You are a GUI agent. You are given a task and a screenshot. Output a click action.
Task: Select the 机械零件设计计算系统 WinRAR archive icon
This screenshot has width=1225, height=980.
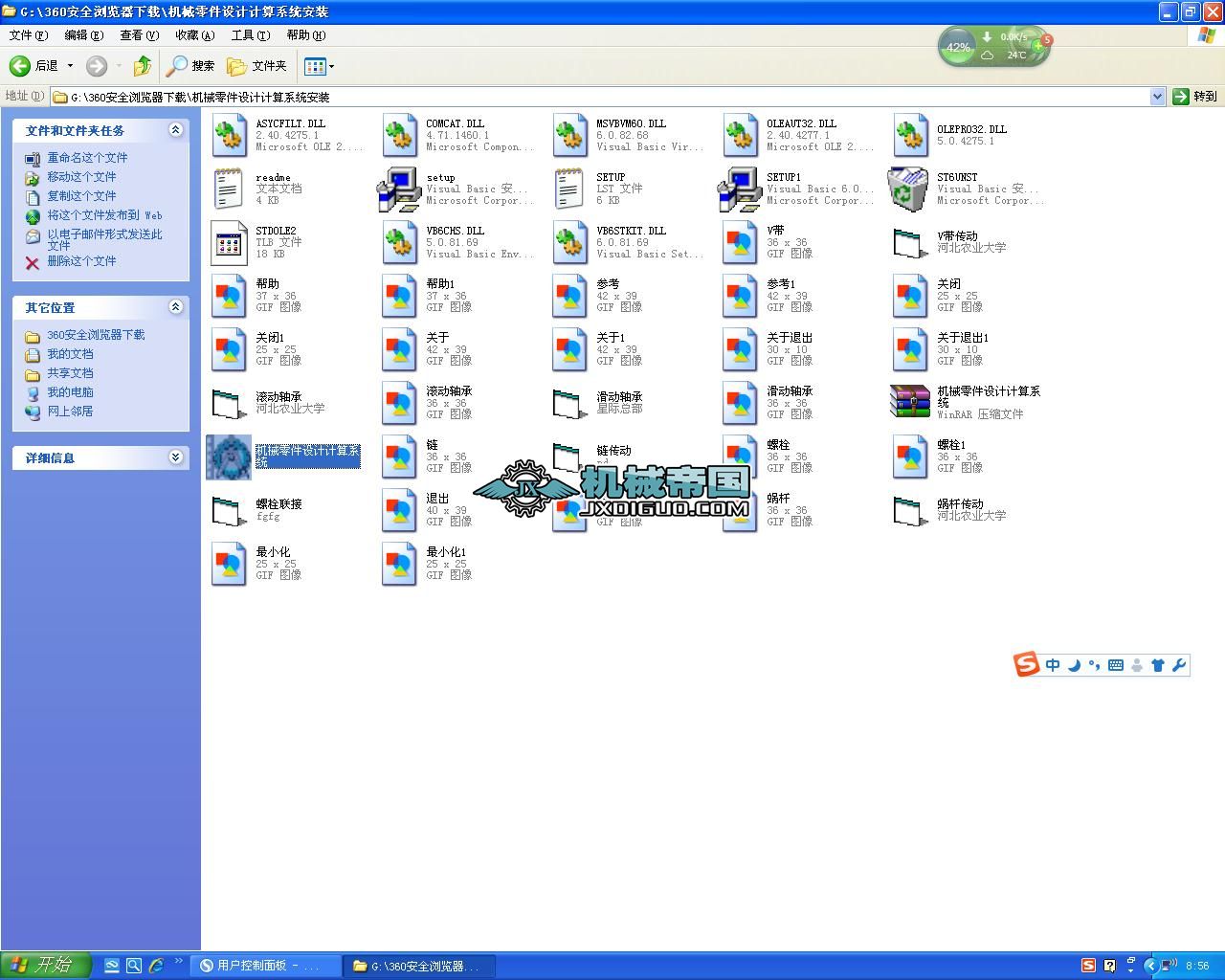(x=910, y=402)
